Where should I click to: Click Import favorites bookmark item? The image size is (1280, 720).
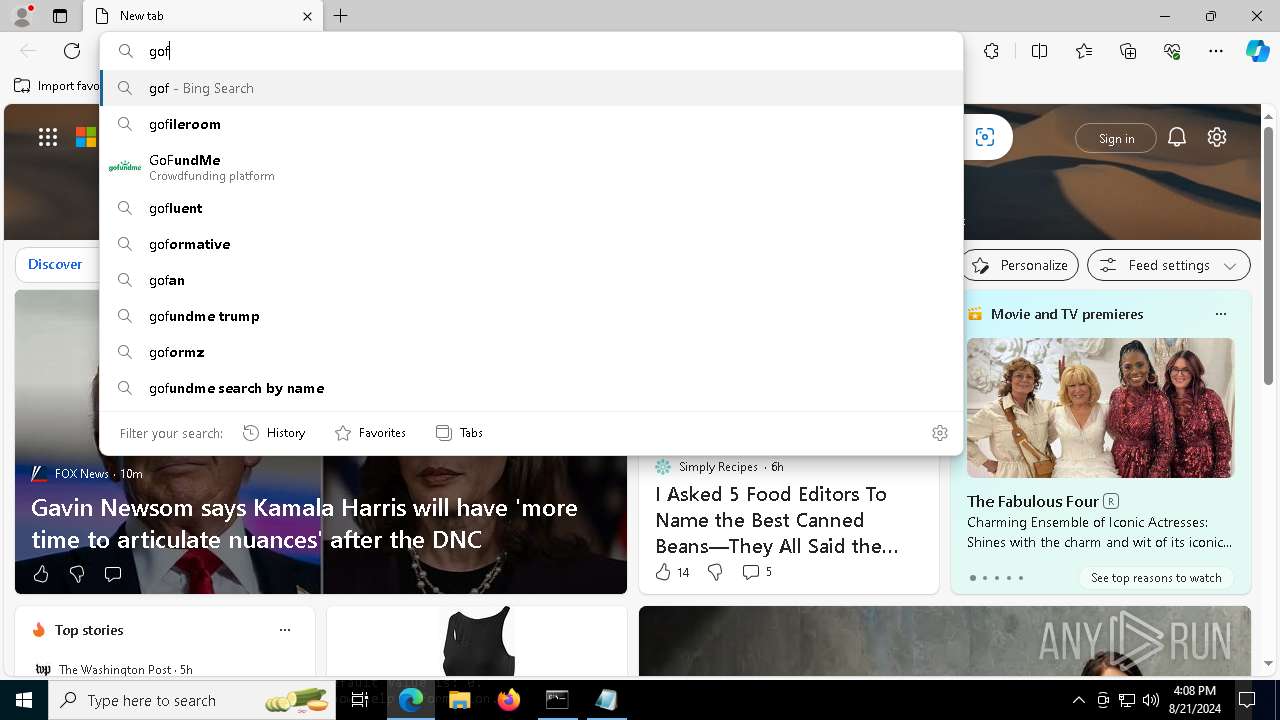57,86
